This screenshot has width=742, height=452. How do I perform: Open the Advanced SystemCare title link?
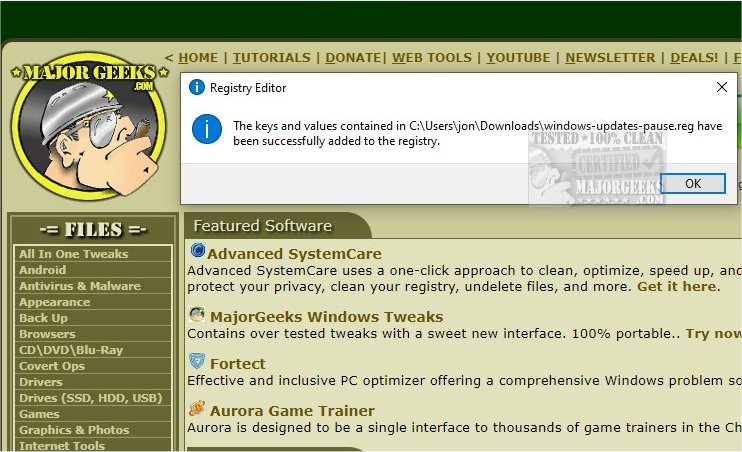coord(294,254)
